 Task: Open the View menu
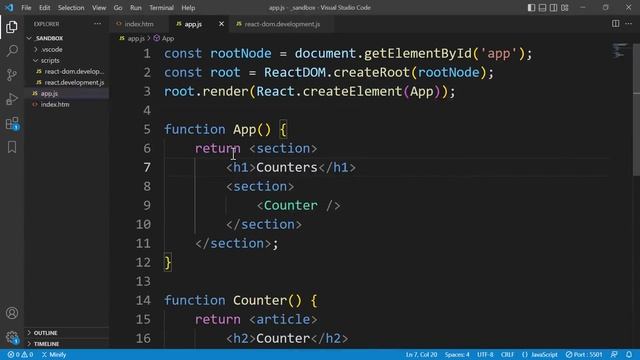(99, 8)
